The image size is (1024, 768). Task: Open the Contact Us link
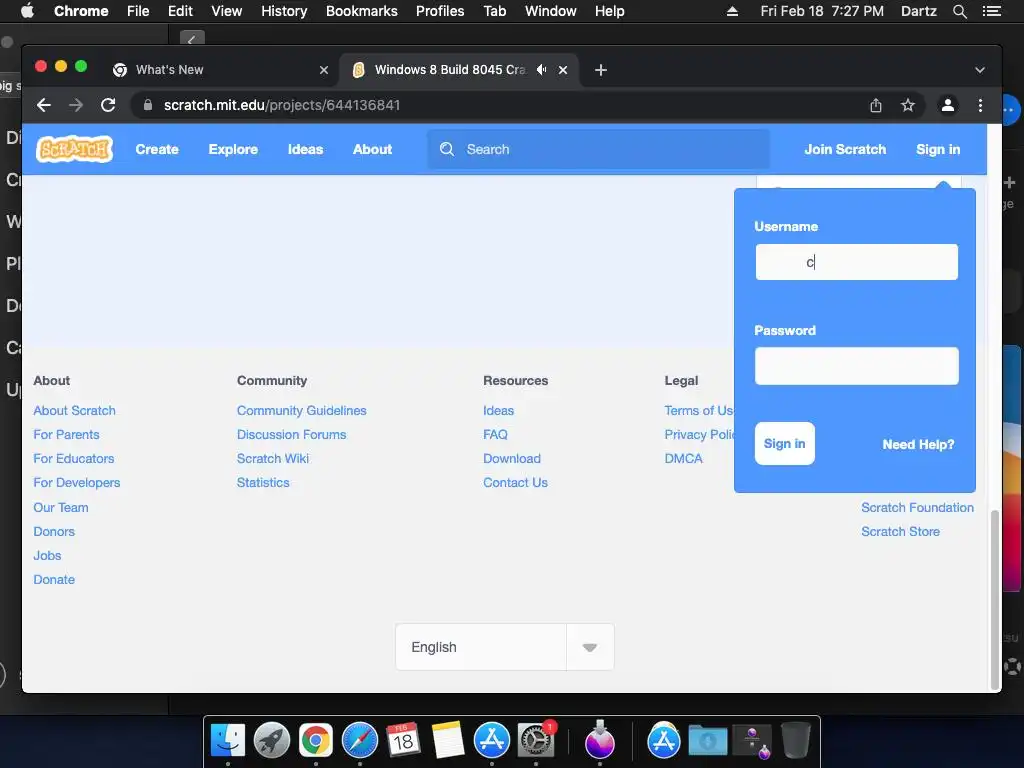point(515,483)
